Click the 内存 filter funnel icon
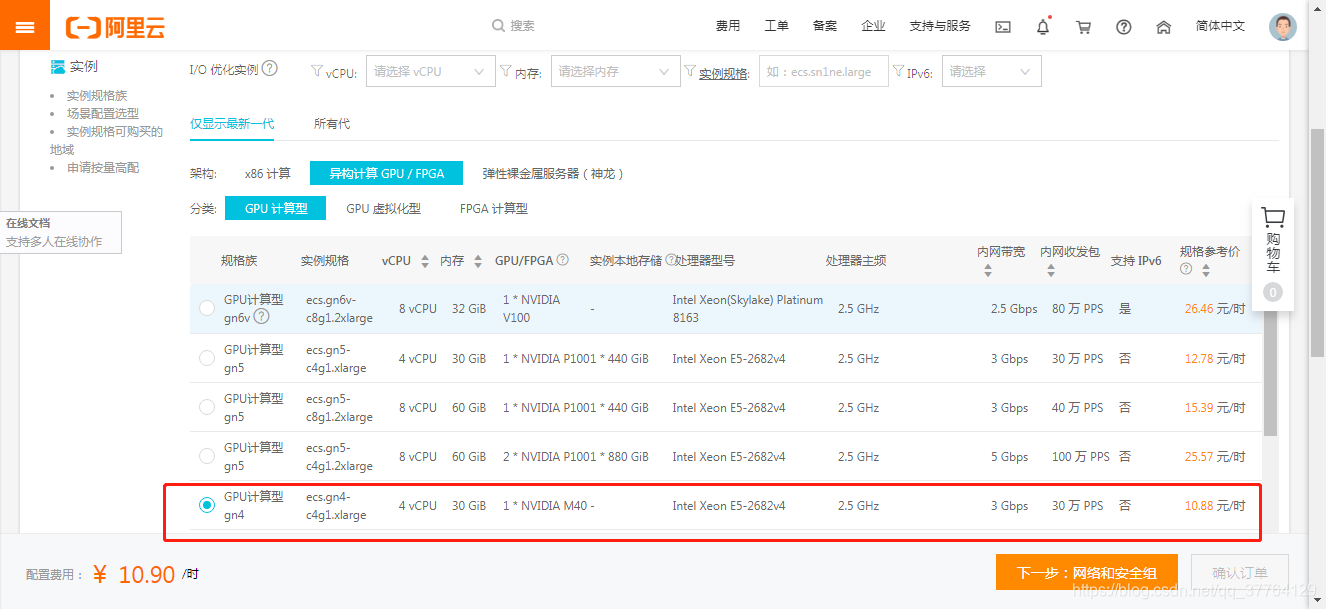The image size is (1326, 609). 505,71
